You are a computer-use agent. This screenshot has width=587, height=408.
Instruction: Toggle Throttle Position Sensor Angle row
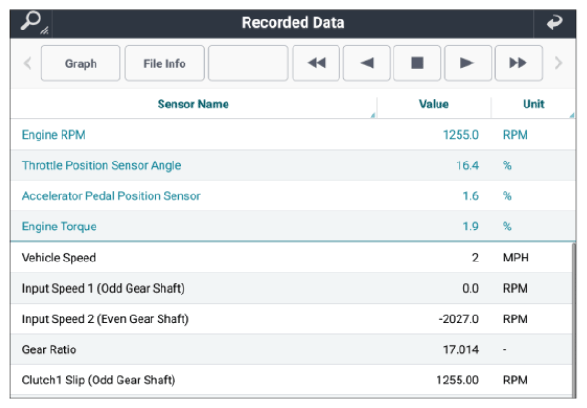tap(293, 165)
